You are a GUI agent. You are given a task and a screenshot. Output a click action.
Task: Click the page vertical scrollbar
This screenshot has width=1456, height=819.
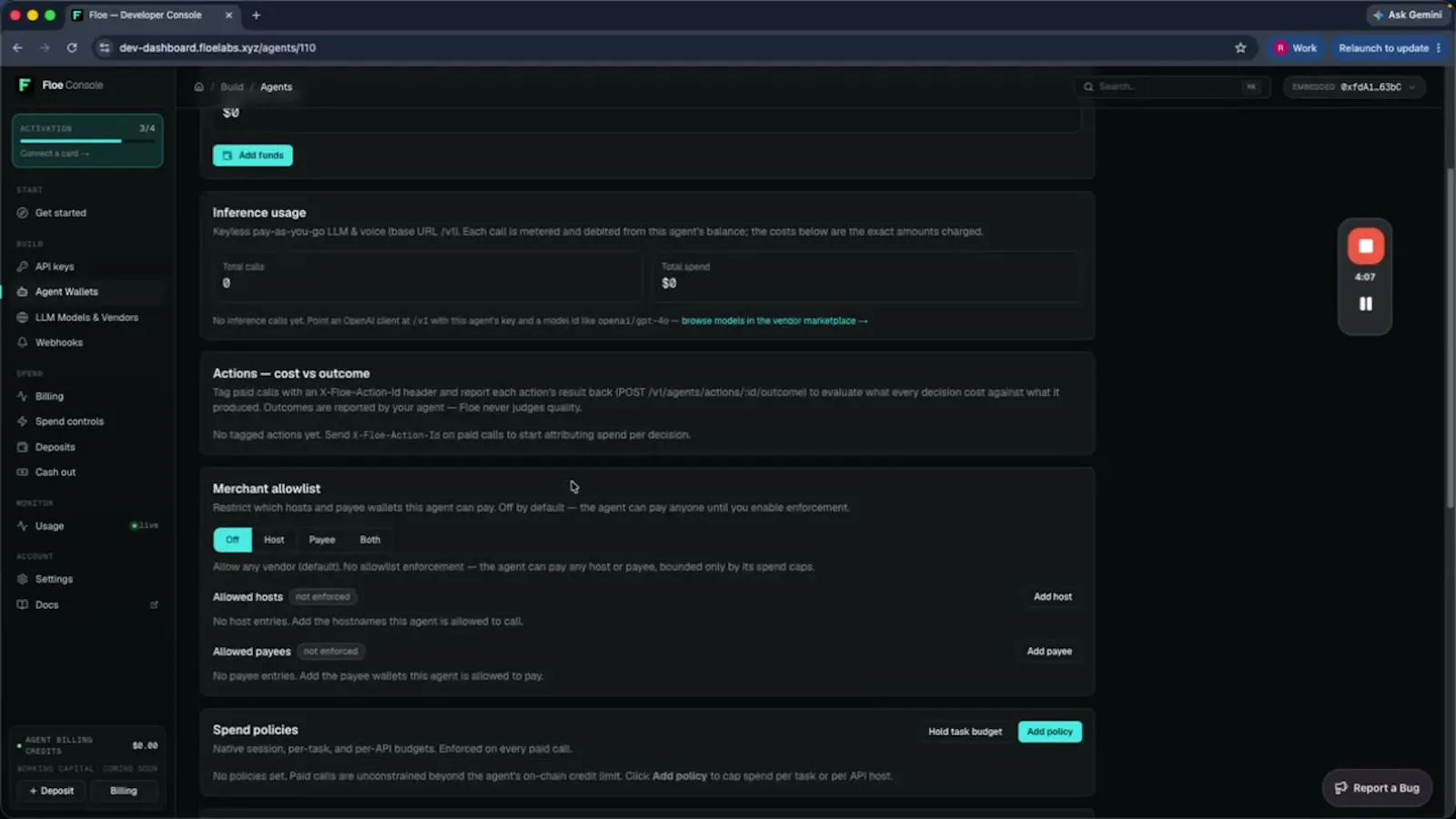[x=1451, y=337]
